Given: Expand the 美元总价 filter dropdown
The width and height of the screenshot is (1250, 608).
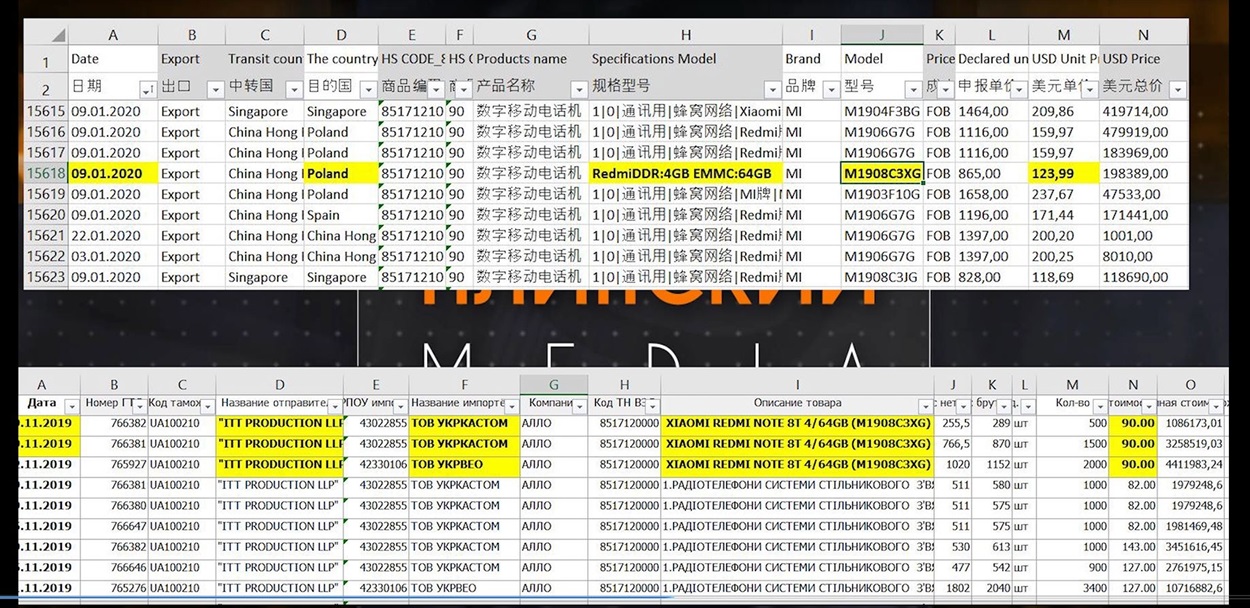Looking at the screenshot, I should [1178, 89].
